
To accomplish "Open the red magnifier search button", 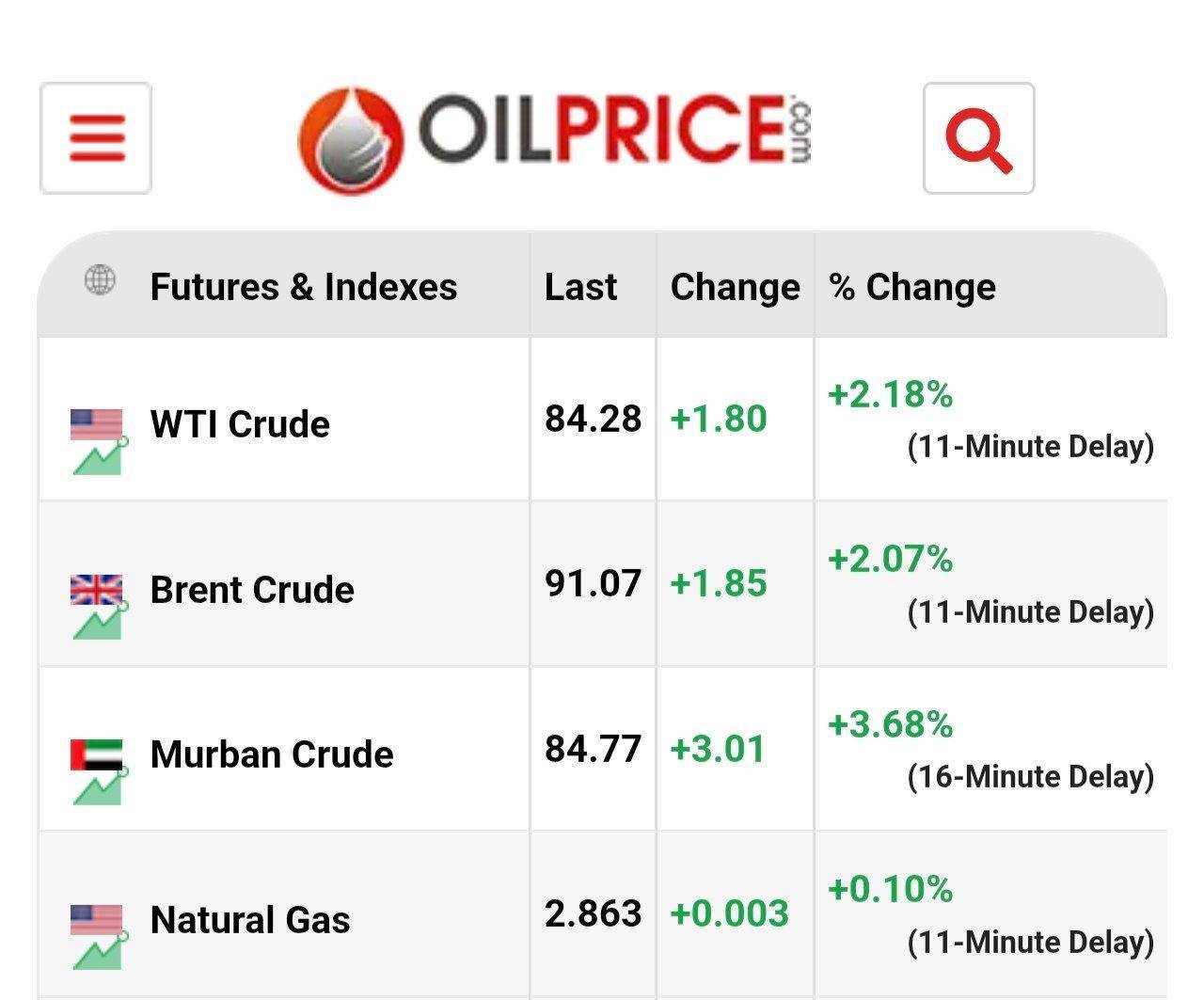I will [x=978, y=138].
